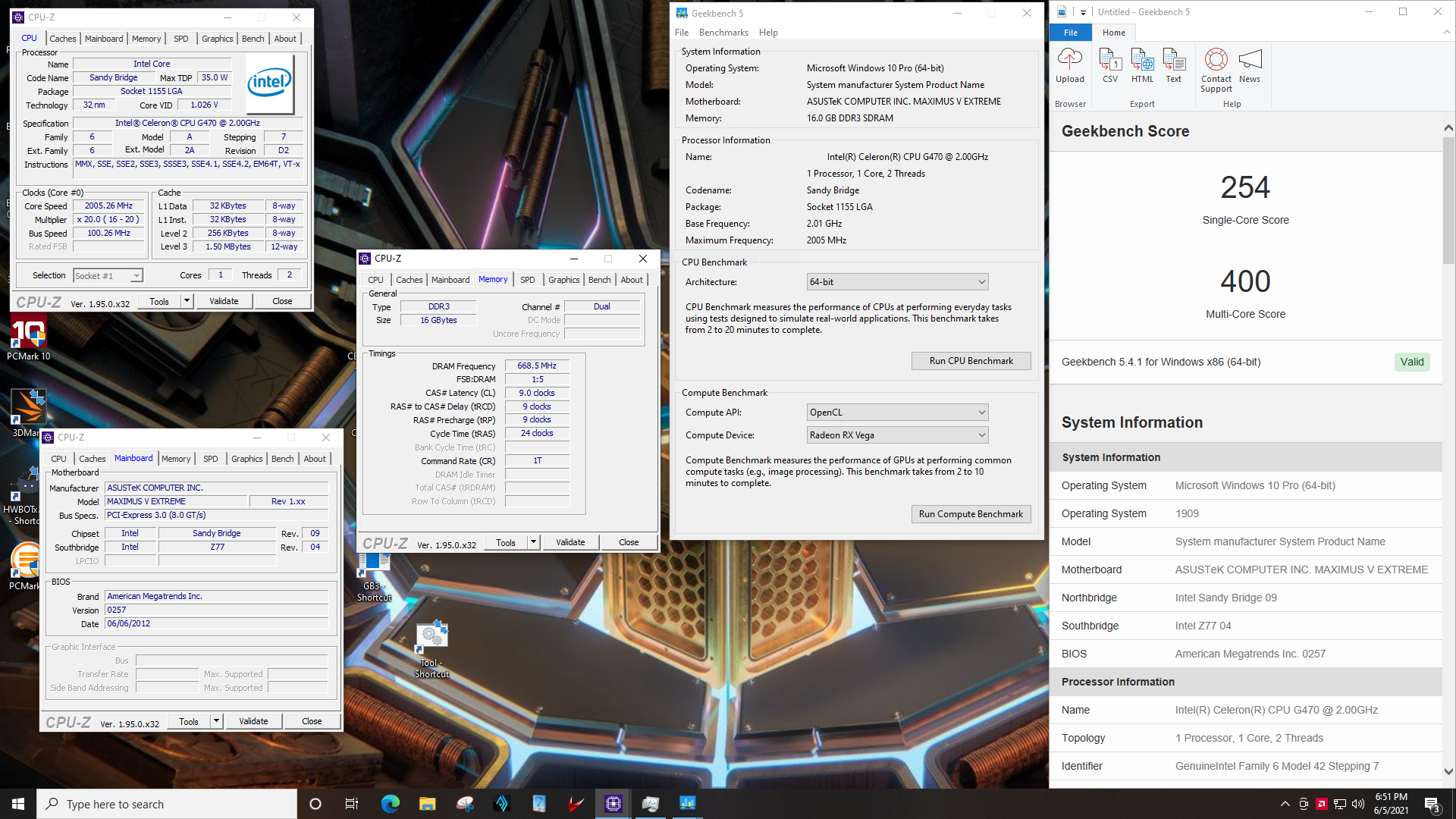
Task: Click the network tray icon
Action: click(1340, 804)
